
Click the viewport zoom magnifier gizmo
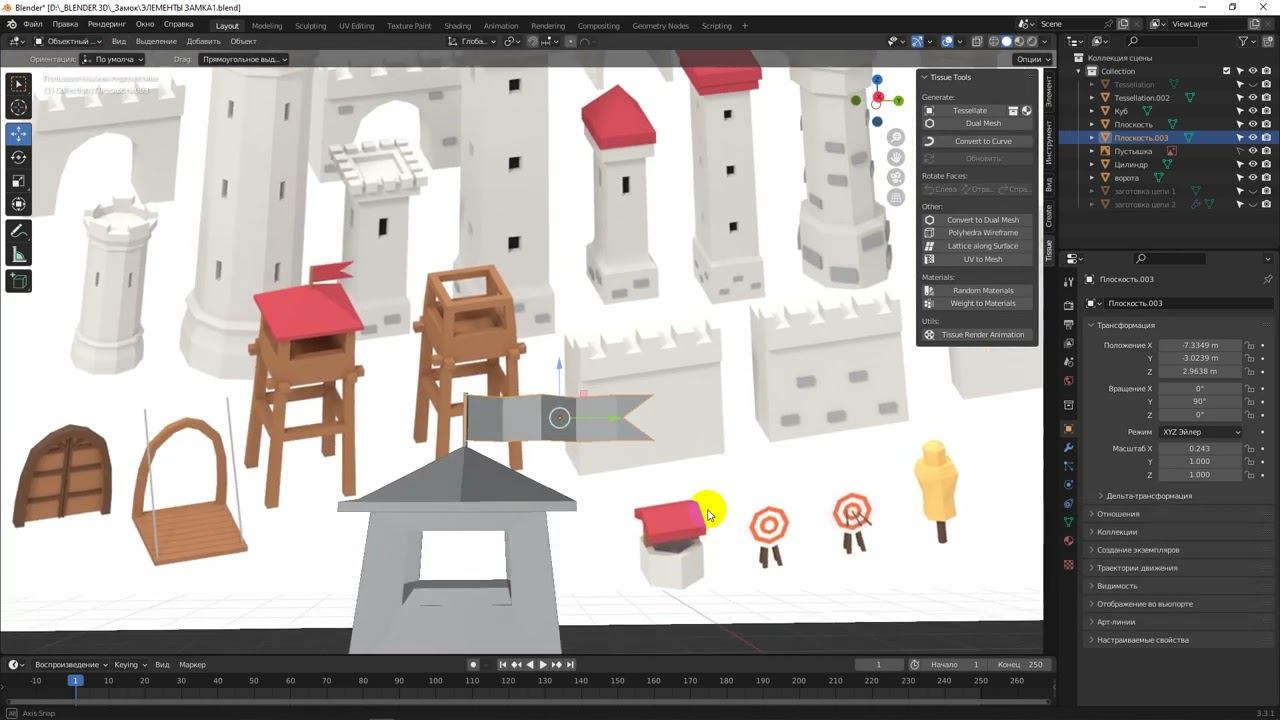[x=896, y=137]
